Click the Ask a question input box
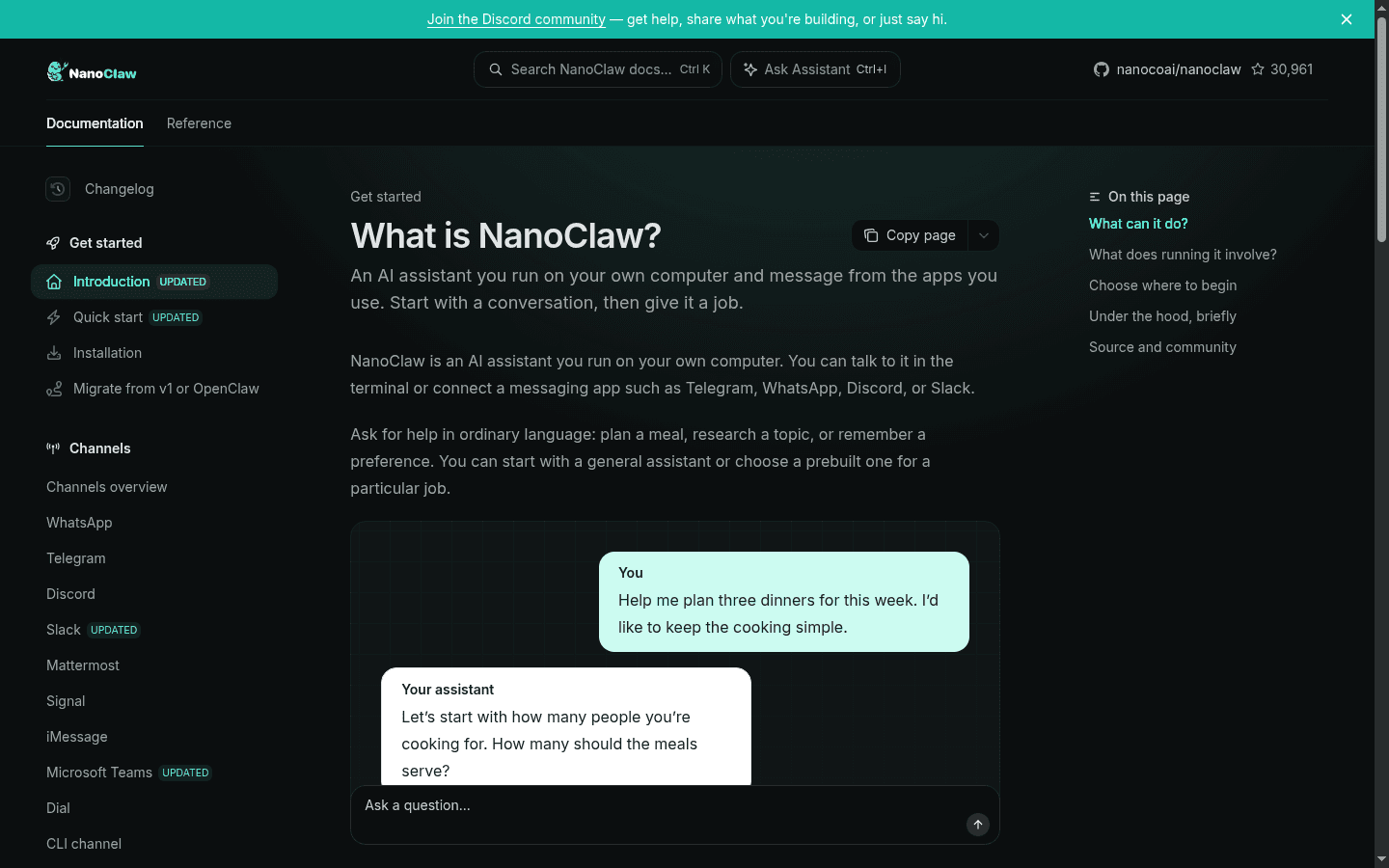The width and height of the screenshot is (1389, 868). click(675, 815)
